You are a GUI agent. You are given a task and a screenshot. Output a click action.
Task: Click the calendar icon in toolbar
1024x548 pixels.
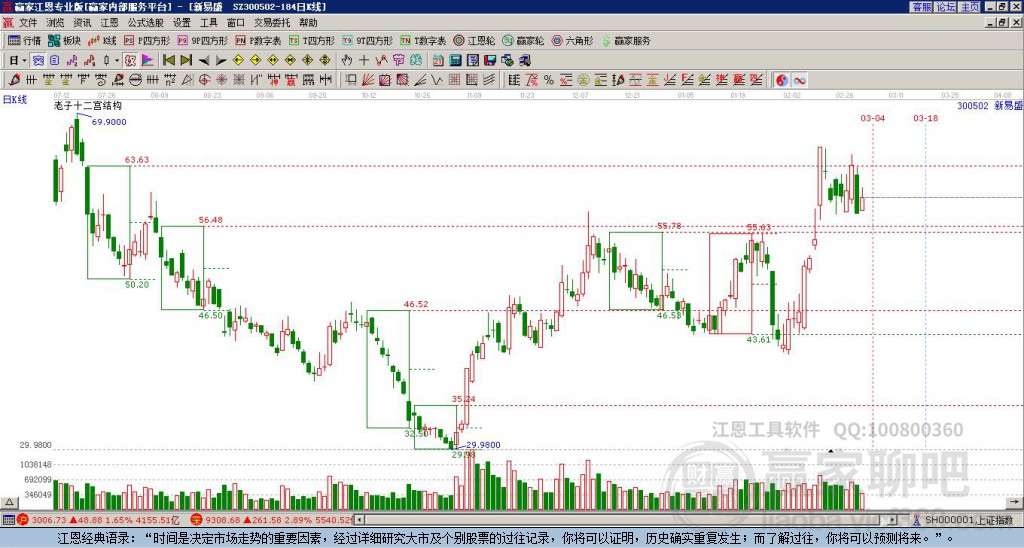pyautogui.click(x=438, y=61)
